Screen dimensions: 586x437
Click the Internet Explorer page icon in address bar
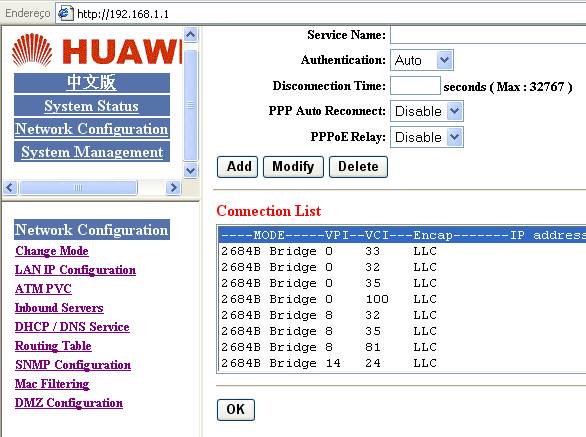tap(65, 13)
